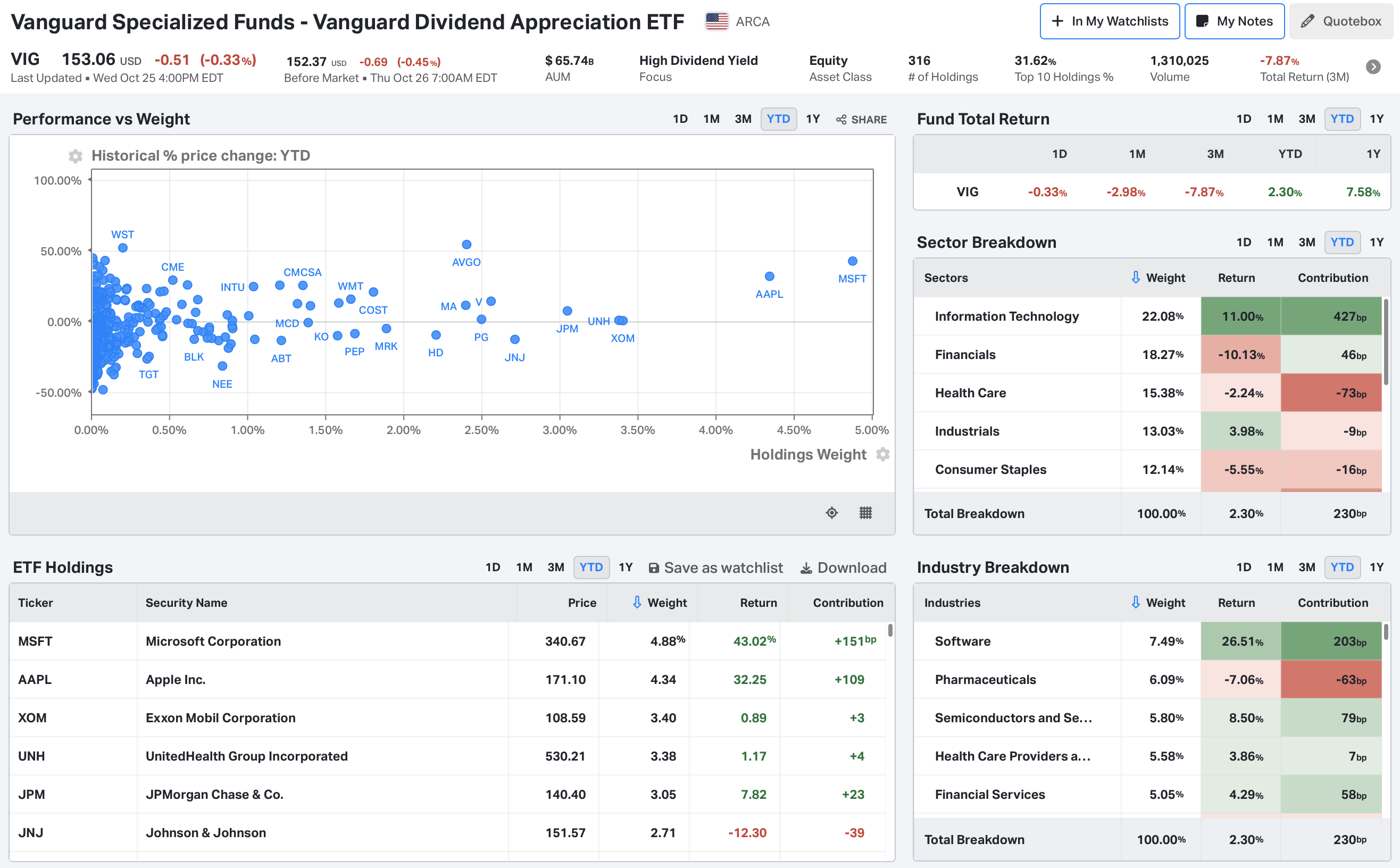Viewport: 1400px width, 868px height.
Task: Select YTD period in Performance vs Weight
Action: point(778,119)
